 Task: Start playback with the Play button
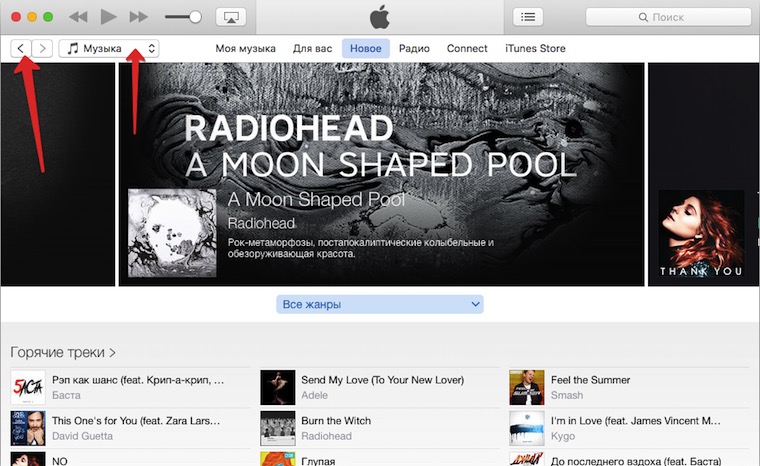point(108,17)
